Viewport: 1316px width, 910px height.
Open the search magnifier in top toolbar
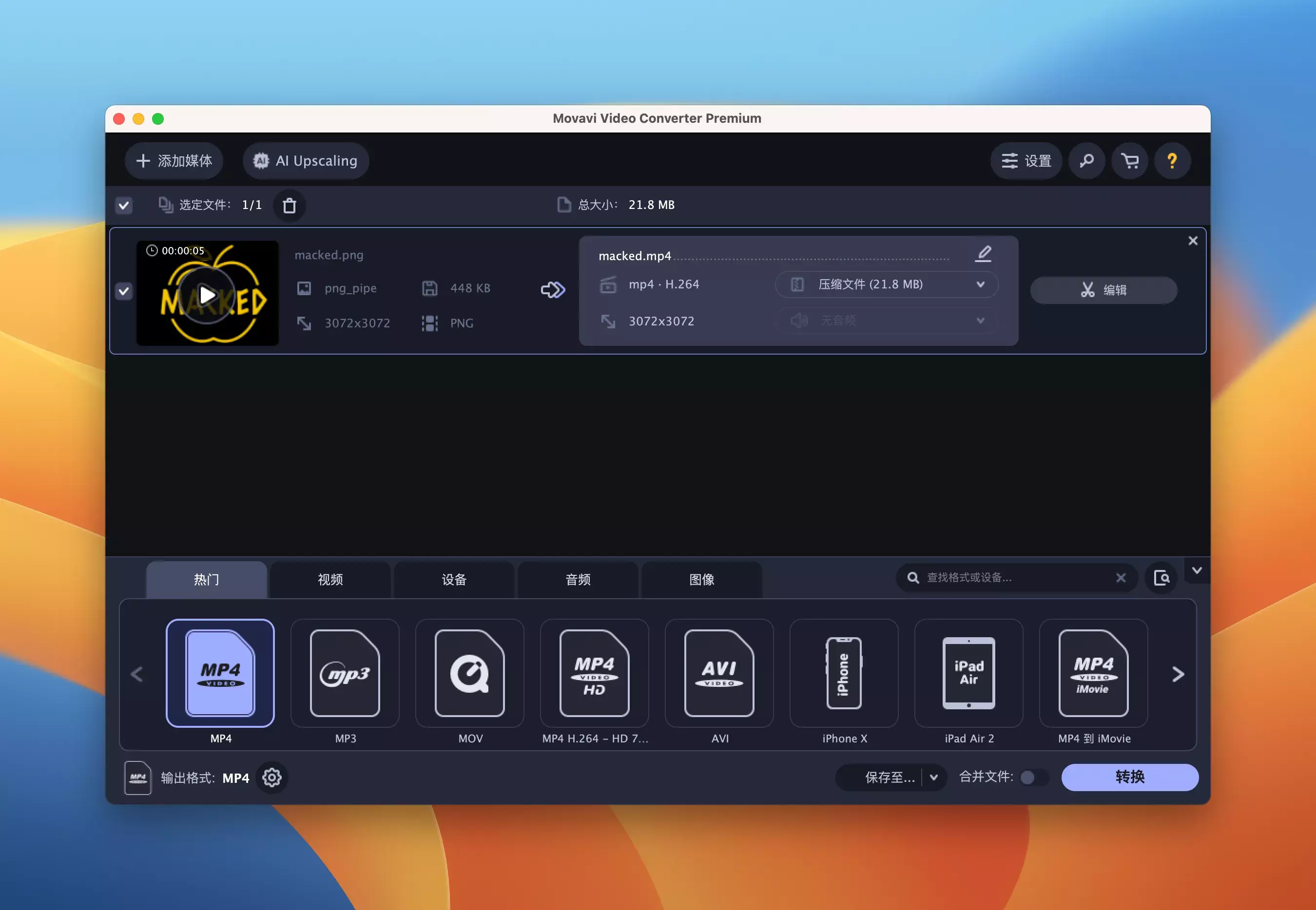pos(1086,161)
